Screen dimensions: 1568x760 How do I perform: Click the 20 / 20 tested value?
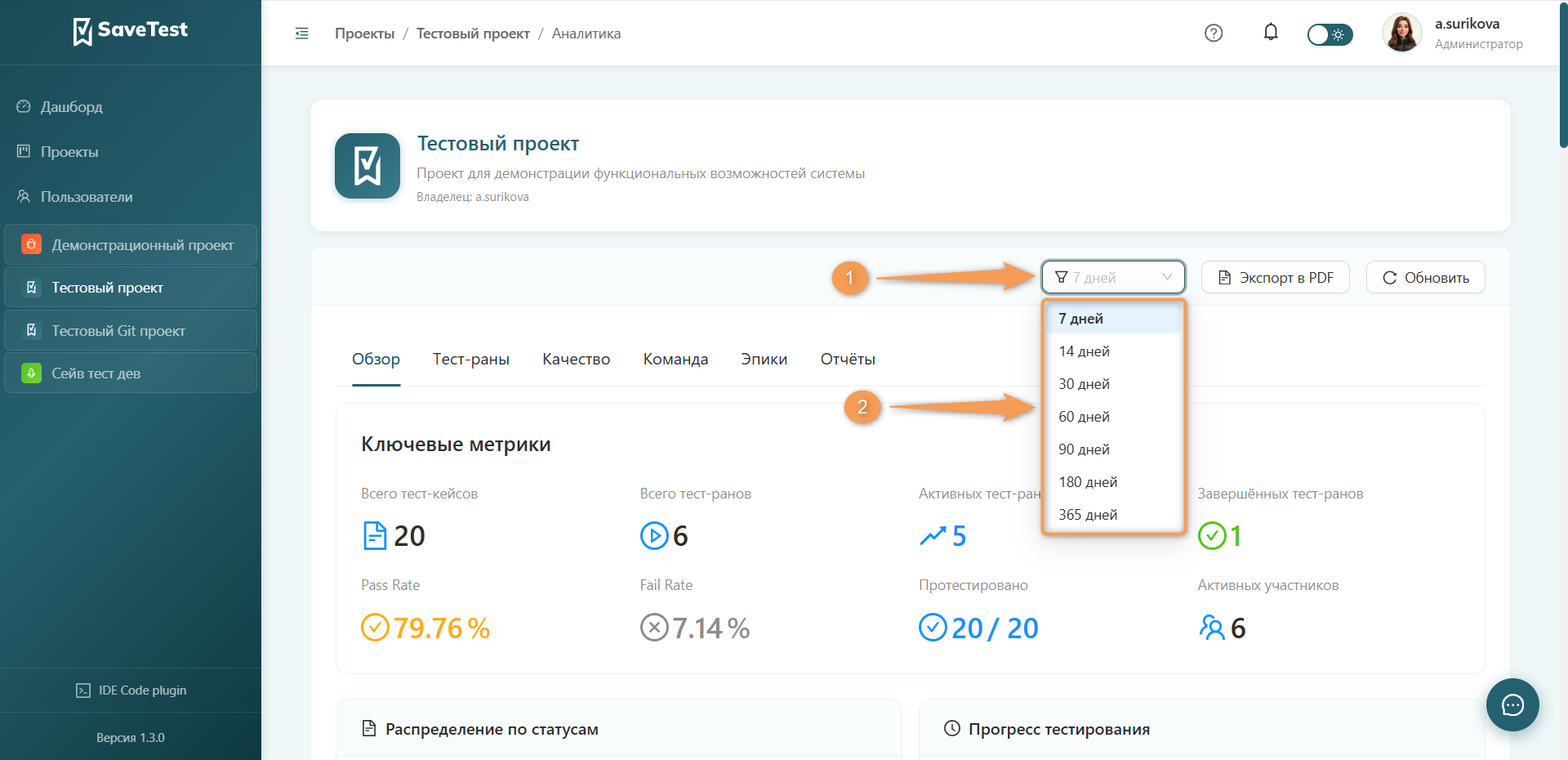pyautogui.click(x=995, y=628)
